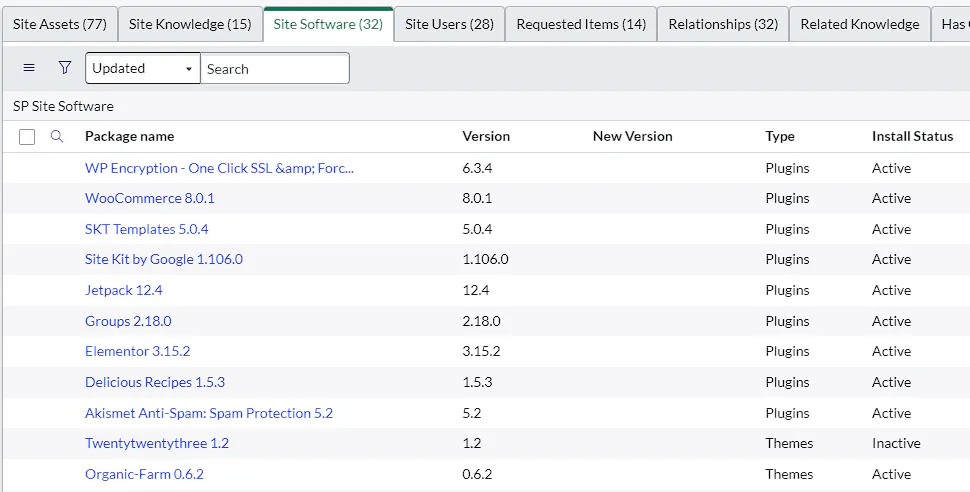The width and height of the screenshot is (970, 492).
Task: Click version cell 6.3.4
Action: coord(477,168)
